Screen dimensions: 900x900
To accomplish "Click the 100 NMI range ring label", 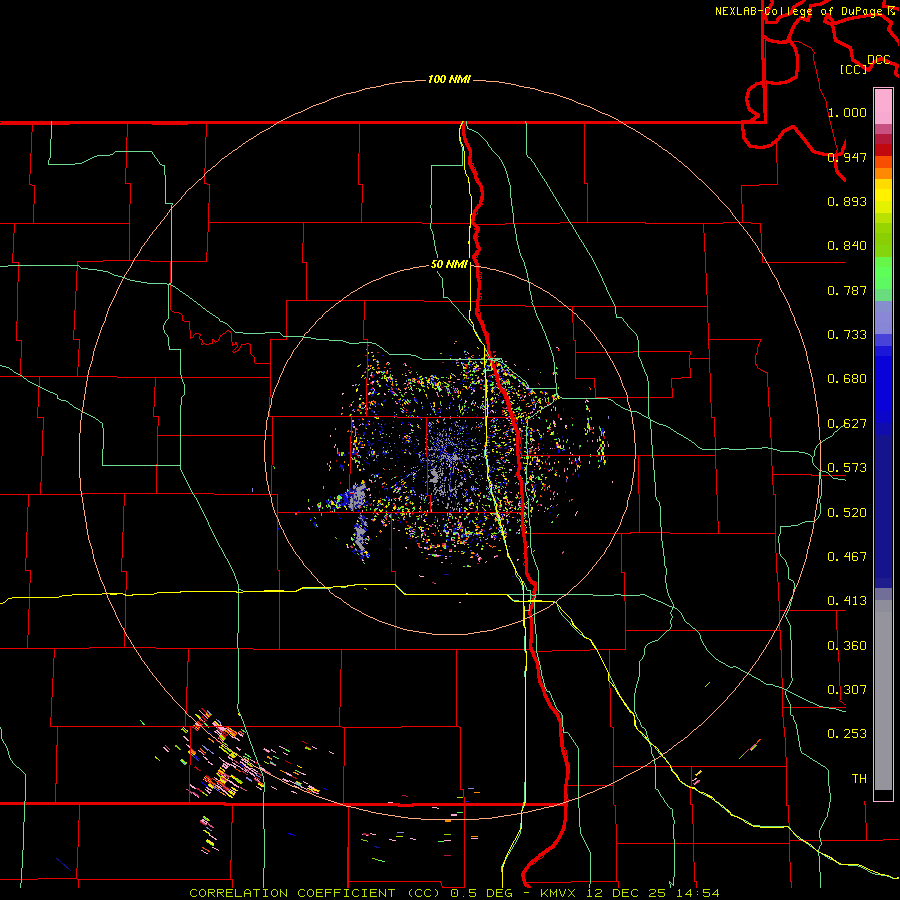I will [449, 79].
